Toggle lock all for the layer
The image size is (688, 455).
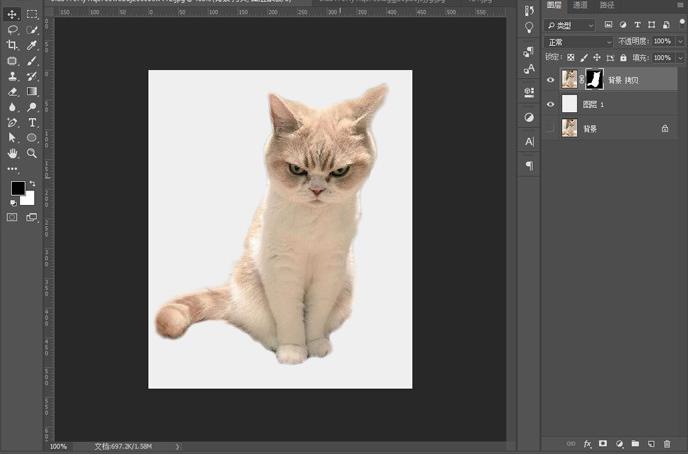(623, 57)
